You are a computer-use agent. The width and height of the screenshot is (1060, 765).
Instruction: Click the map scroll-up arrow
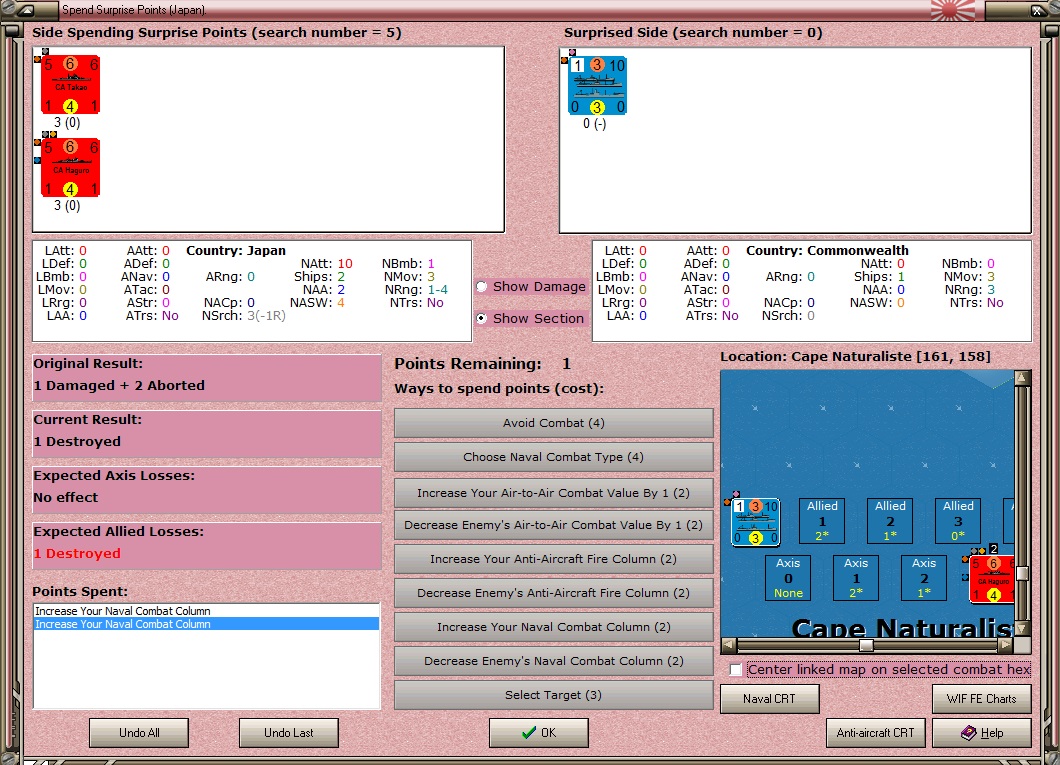point(1022,378)
